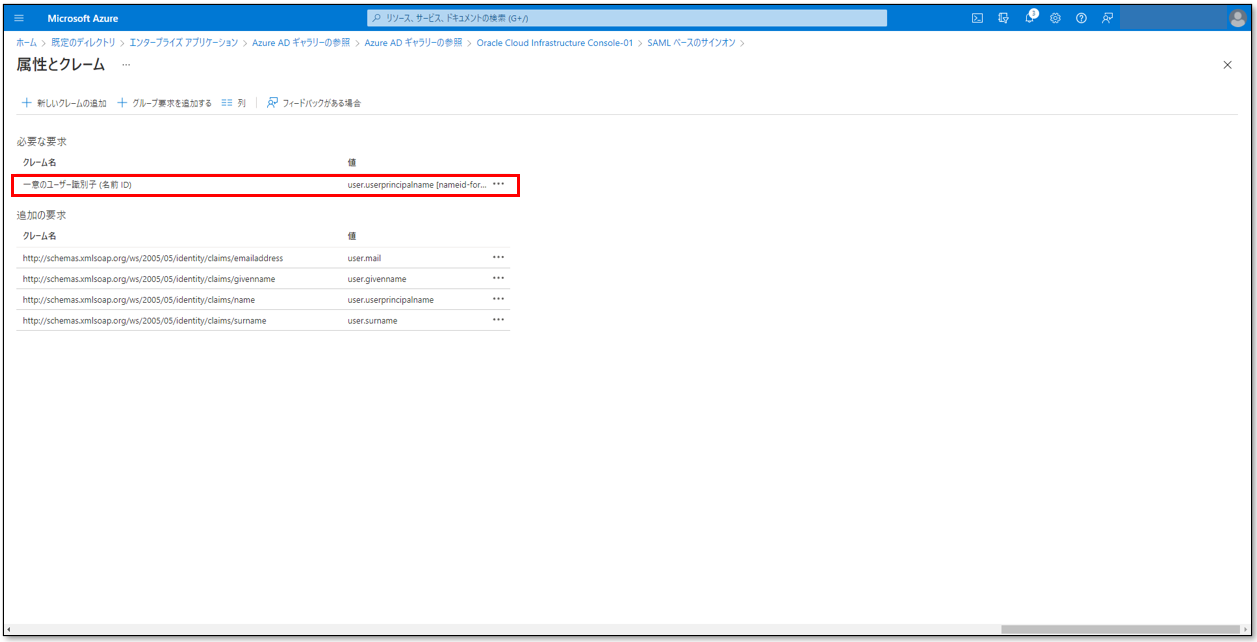1257x642 pixels.
Task: Click 新しいクレームの追加 toolbar button
Action: click(64, 103)
